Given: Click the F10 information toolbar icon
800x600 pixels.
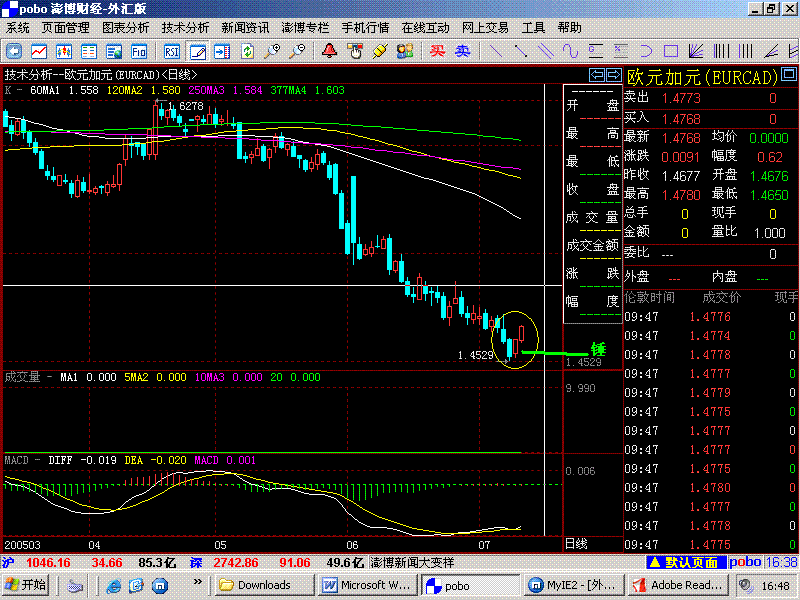Looking at the screenshot, I should [x=139, y=52].
